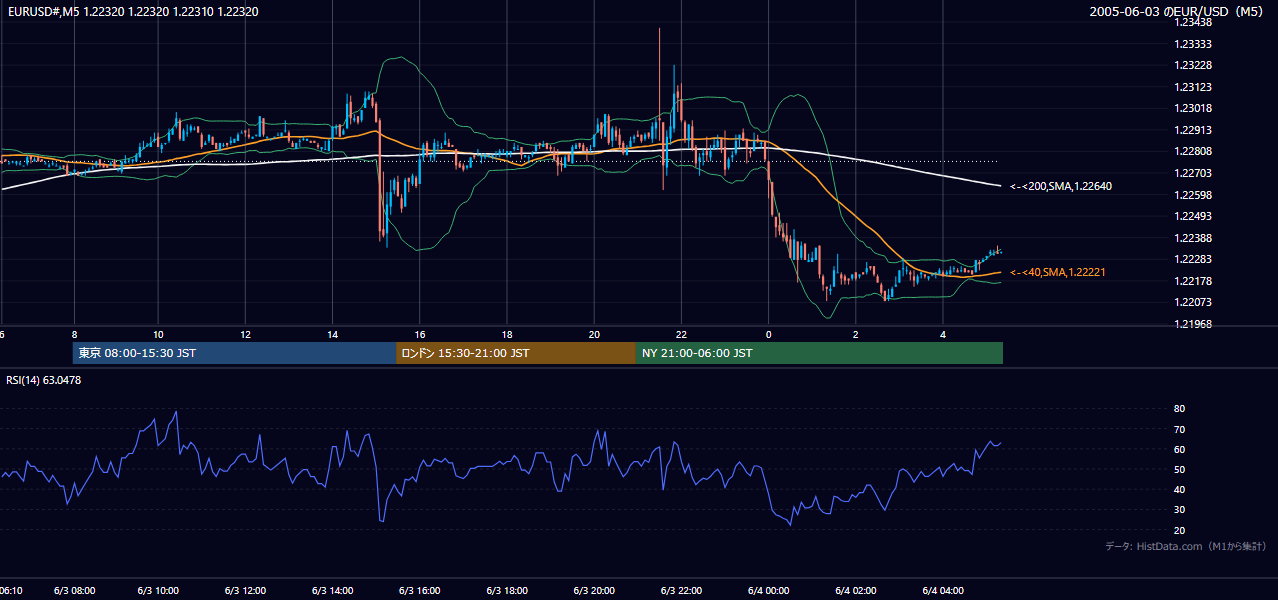Screen dimensions: 1278x600
Task: Click the RSI axis level 50 label
Action: pos(1180,469)
